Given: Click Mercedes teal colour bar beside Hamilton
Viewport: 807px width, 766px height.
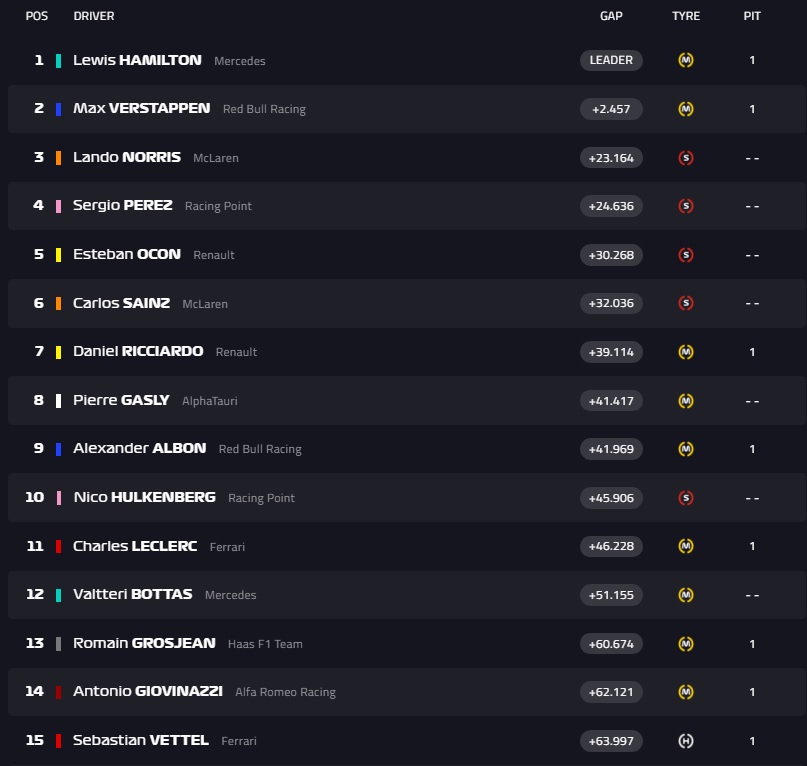Looking at the screenshot, I should coord(59,60).
